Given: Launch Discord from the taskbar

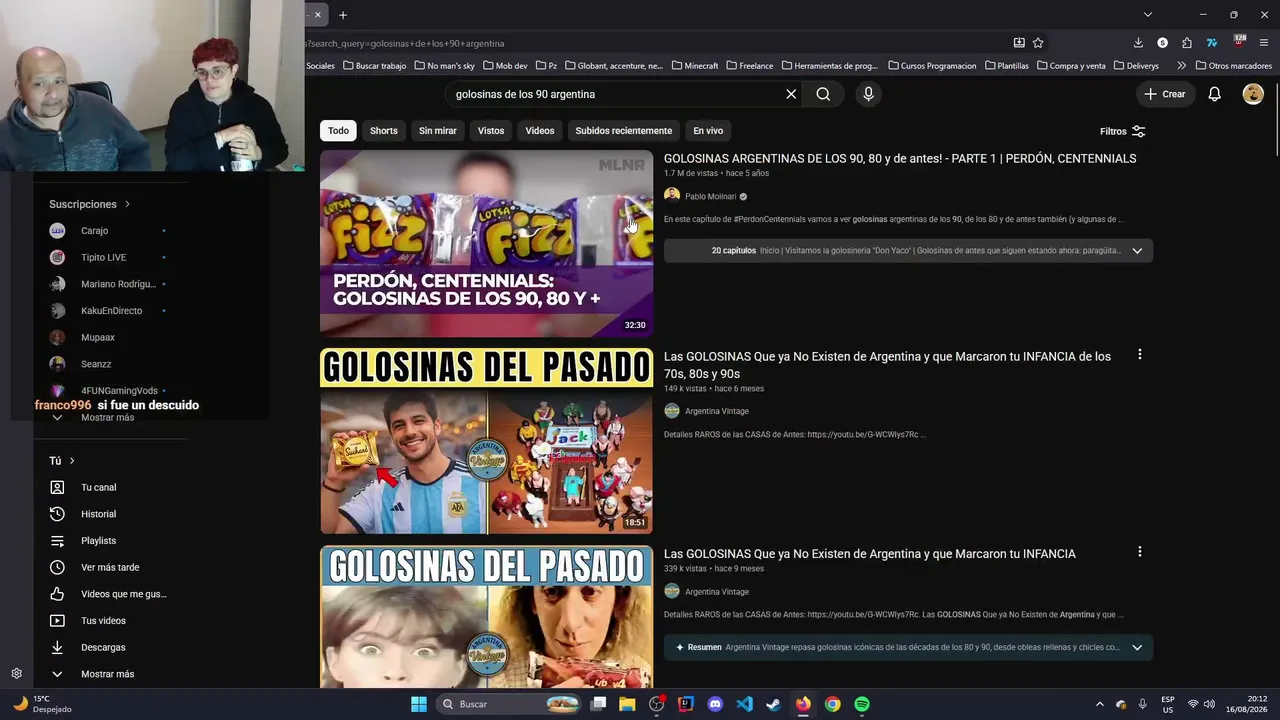Looking at the screenshot, I should click(715, 704).
